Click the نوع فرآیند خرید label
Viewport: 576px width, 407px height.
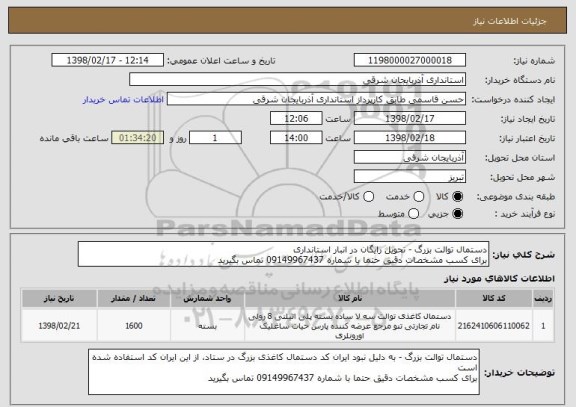pos(525,214)
